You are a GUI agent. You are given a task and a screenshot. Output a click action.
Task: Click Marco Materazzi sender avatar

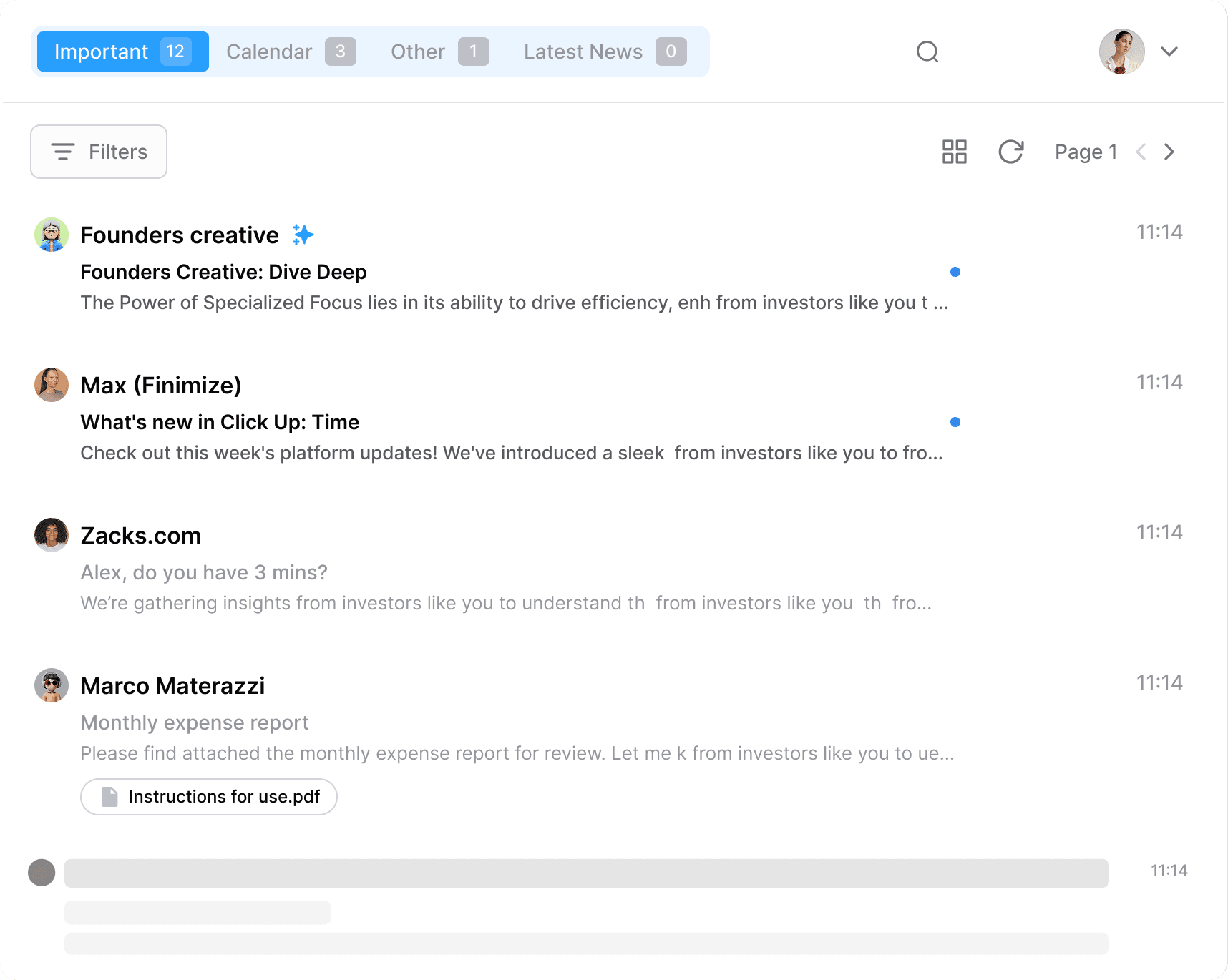52,685
